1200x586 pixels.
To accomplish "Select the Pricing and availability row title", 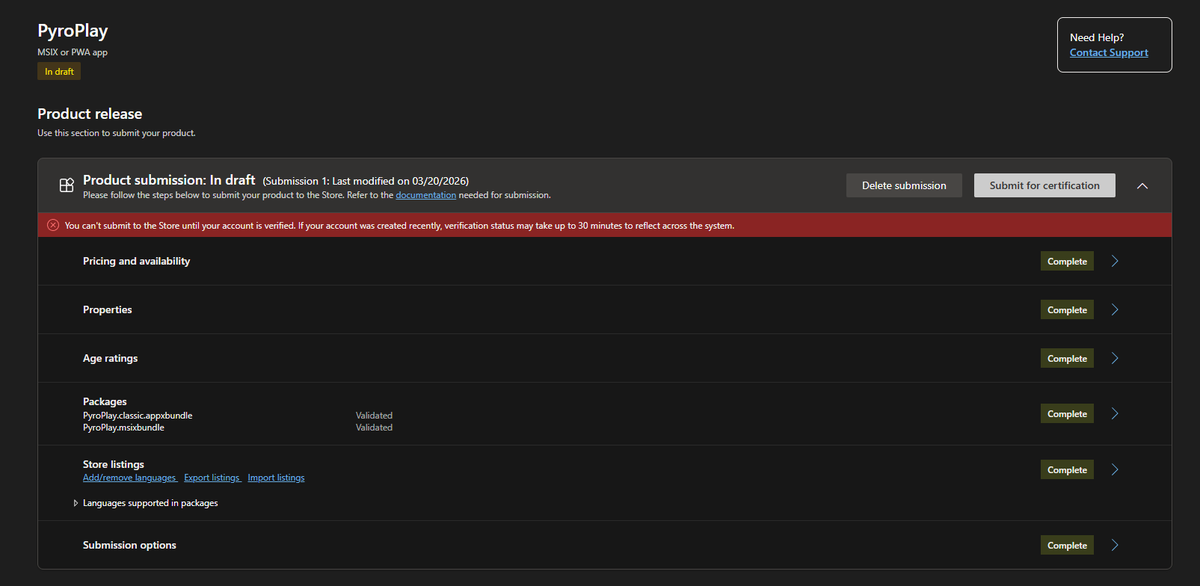I will (x=136, y=261).
